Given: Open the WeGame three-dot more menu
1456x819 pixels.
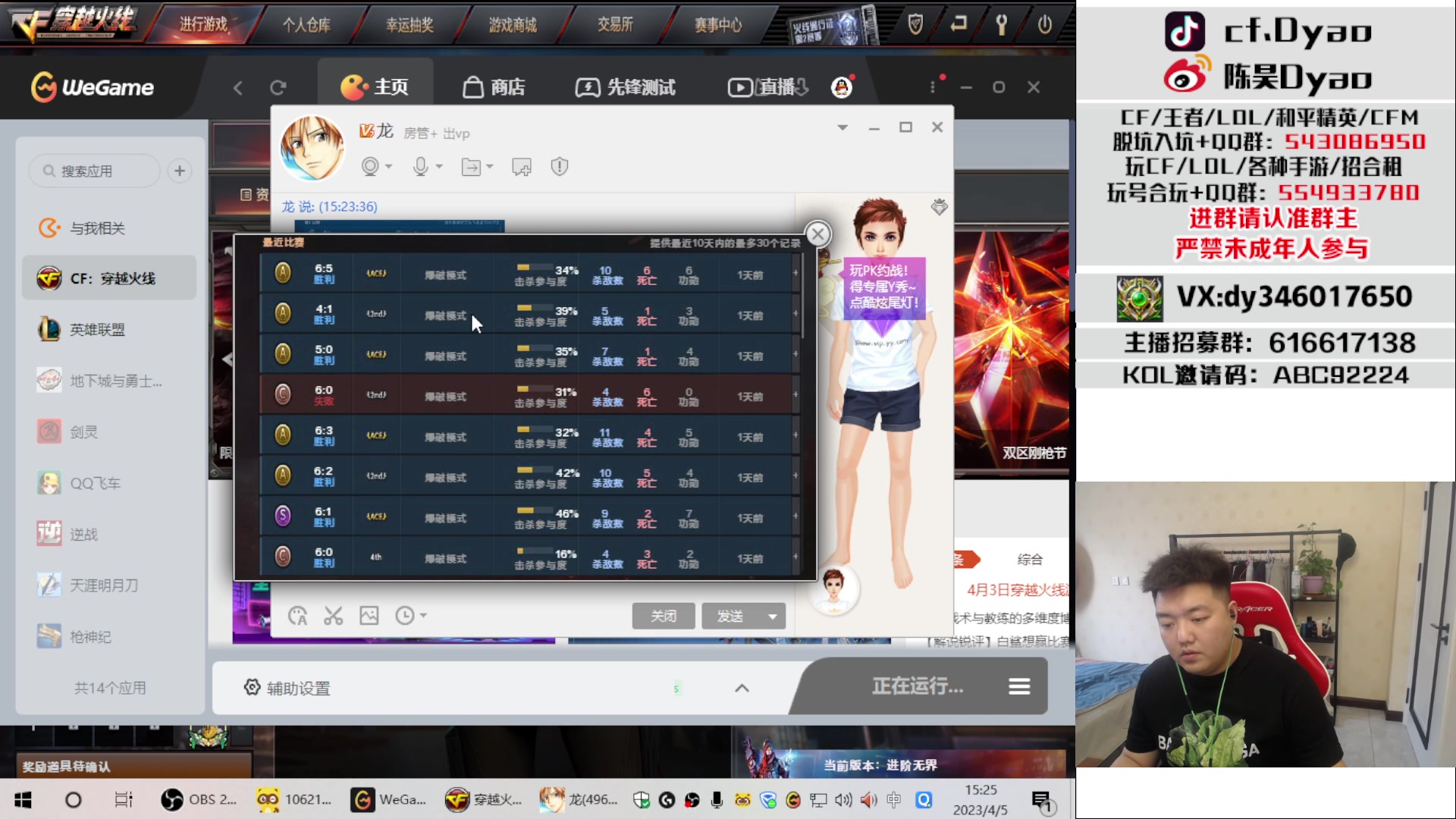Looking at the screenshot, I should [x=933, y=87].
